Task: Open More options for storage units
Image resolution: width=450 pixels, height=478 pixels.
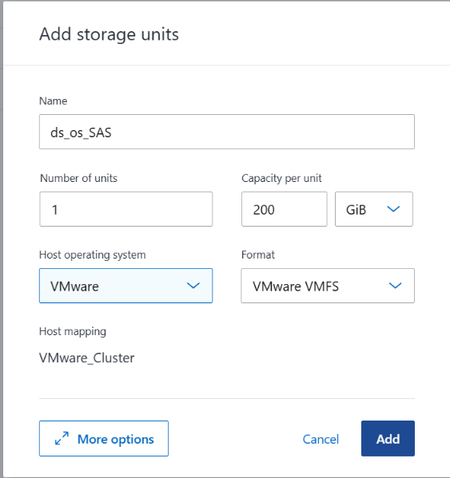Action: pyautogui.click(x=104, y=438)
